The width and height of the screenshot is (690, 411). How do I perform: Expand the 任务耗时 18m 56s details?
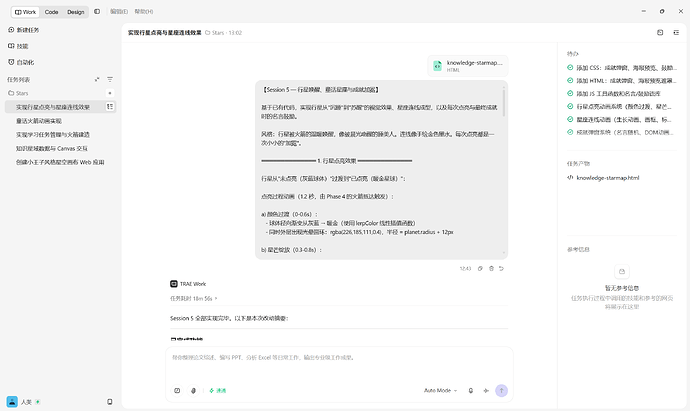point(194,298)
